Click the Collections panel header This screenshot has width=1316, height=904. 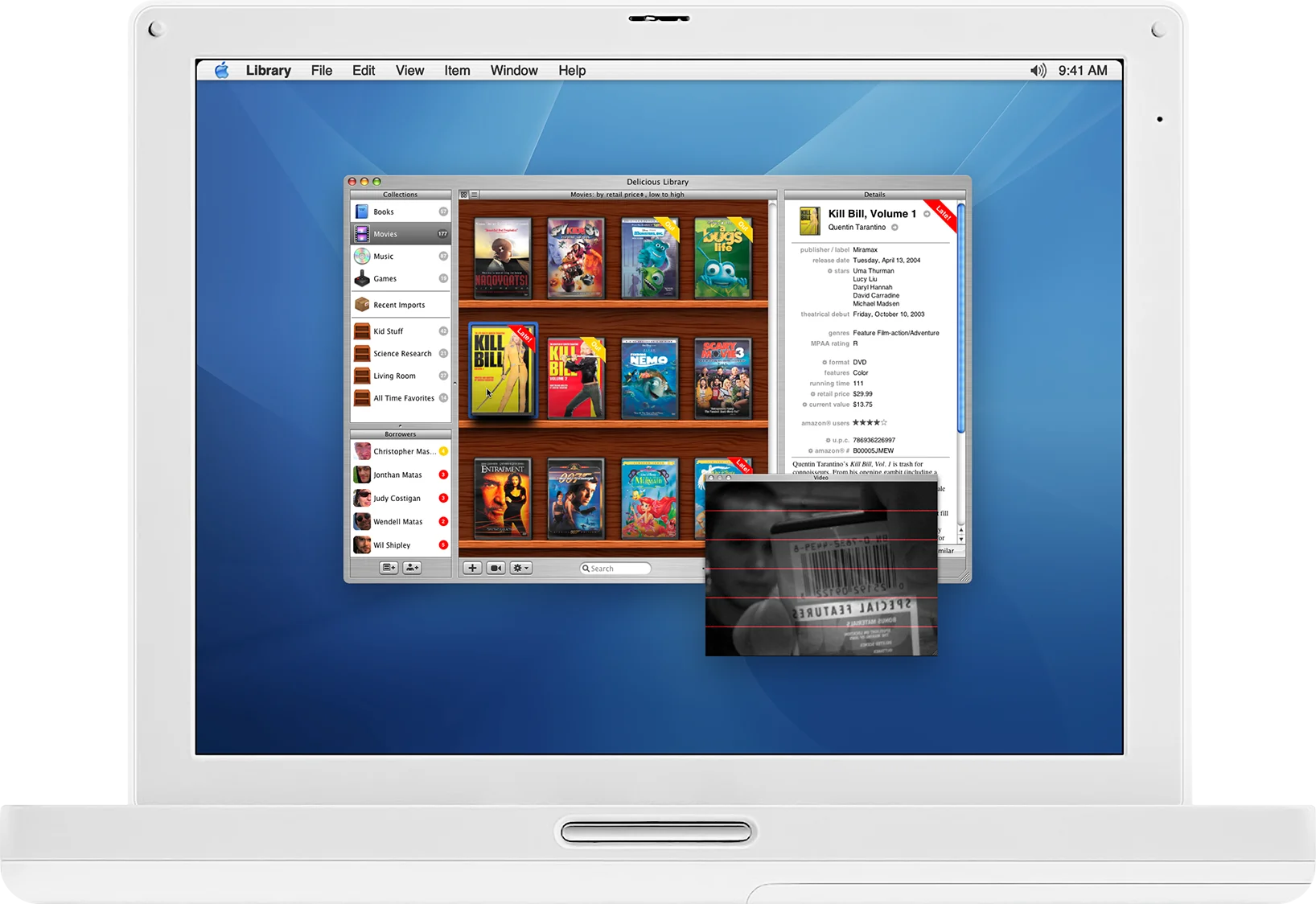pyautogui.click(x=401, y=195)
